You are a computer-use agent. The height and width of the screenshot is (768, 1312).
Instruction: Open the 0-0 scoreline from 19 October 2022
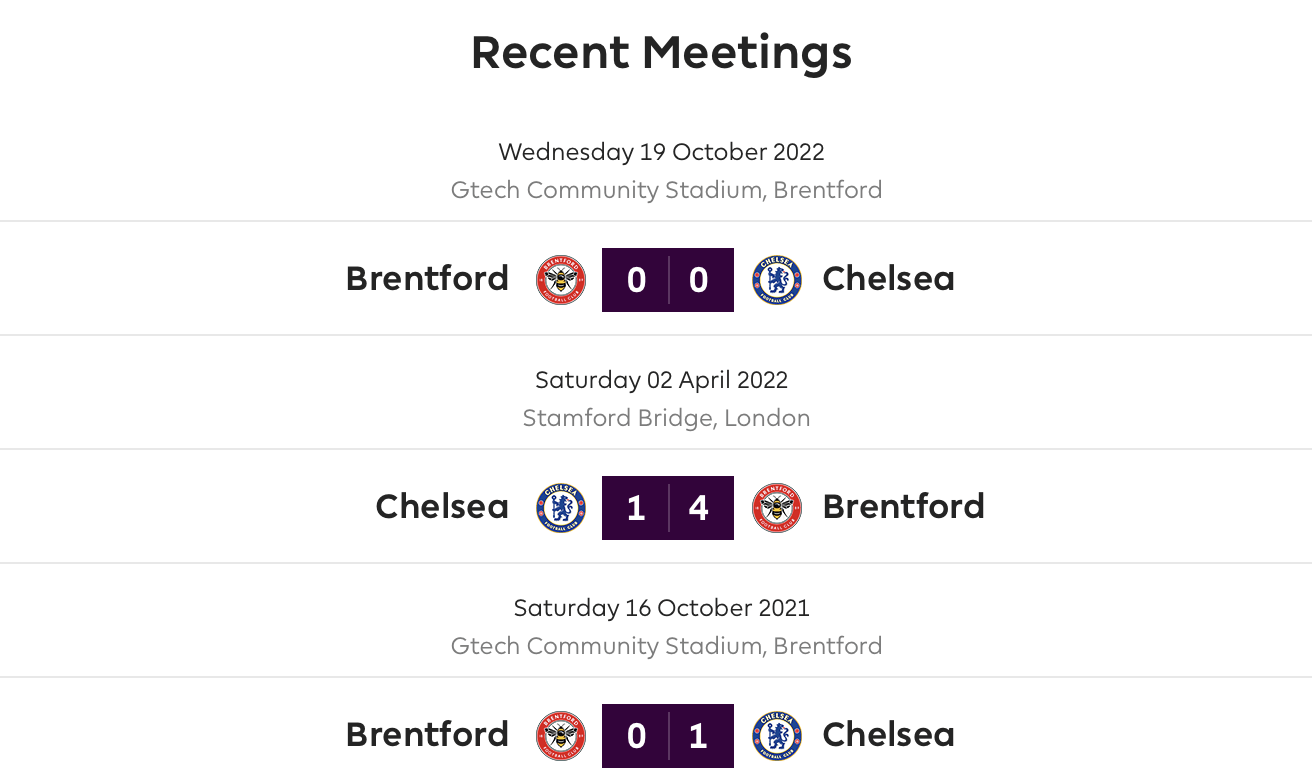click(x=668, y=280)
